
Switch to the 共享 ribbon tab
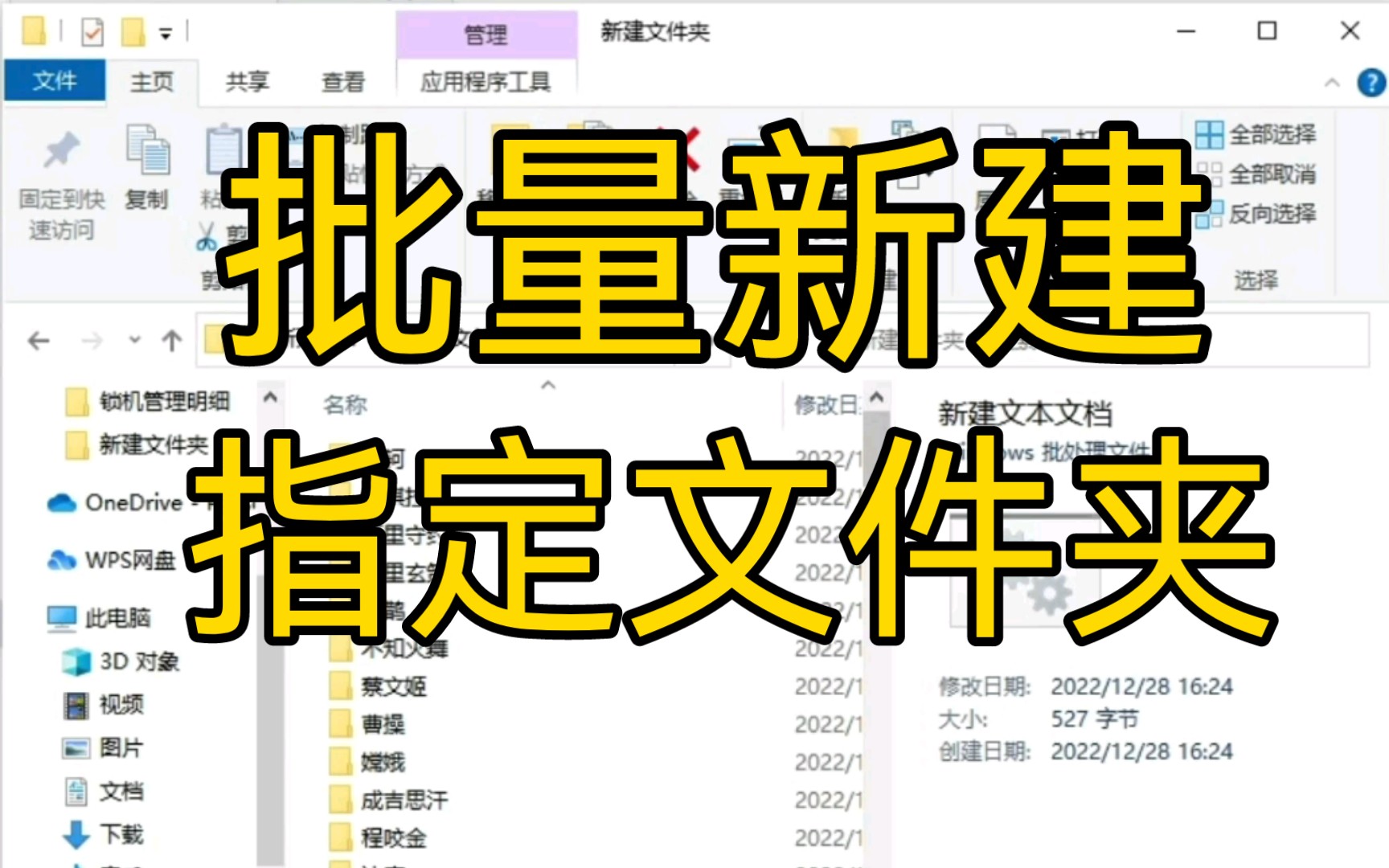tap(247, 82)
